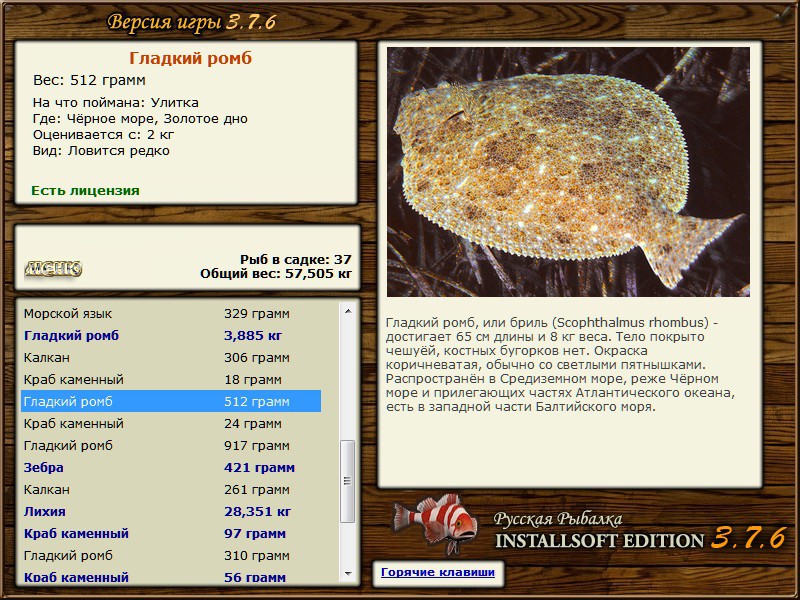Pick Краб каменный weighing 97 грамм
800x600 pixels.
pos(170,534)
